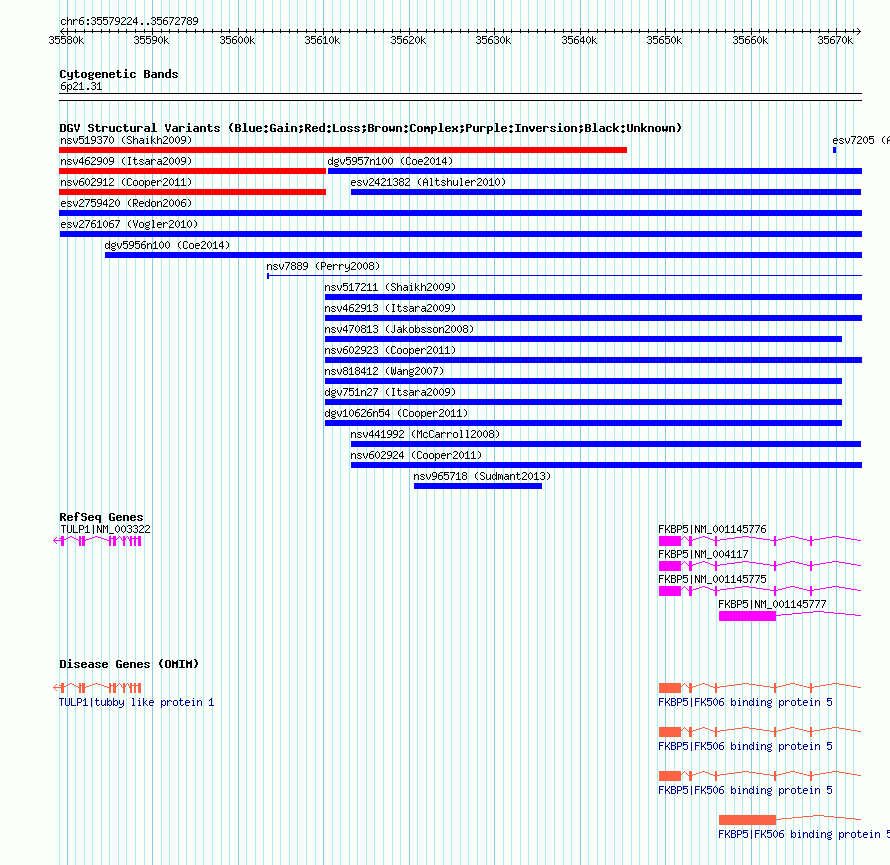Click the blue nsv965718 gain bar
The width and height of the screenshot is (890, 865).
tap(478, 486)
